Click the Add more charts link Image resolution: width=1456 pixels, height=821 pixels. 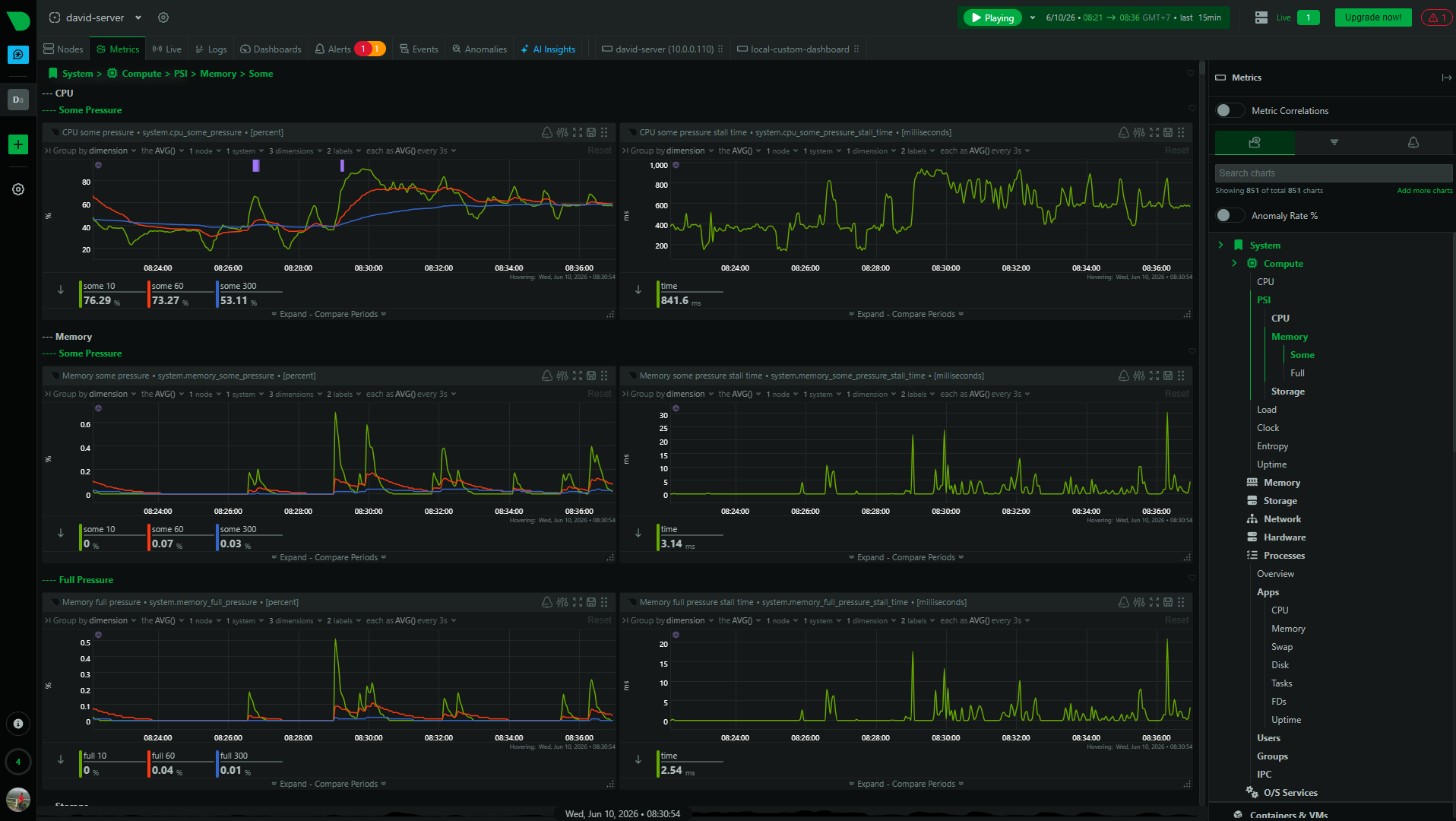[x=1424, y=191]
